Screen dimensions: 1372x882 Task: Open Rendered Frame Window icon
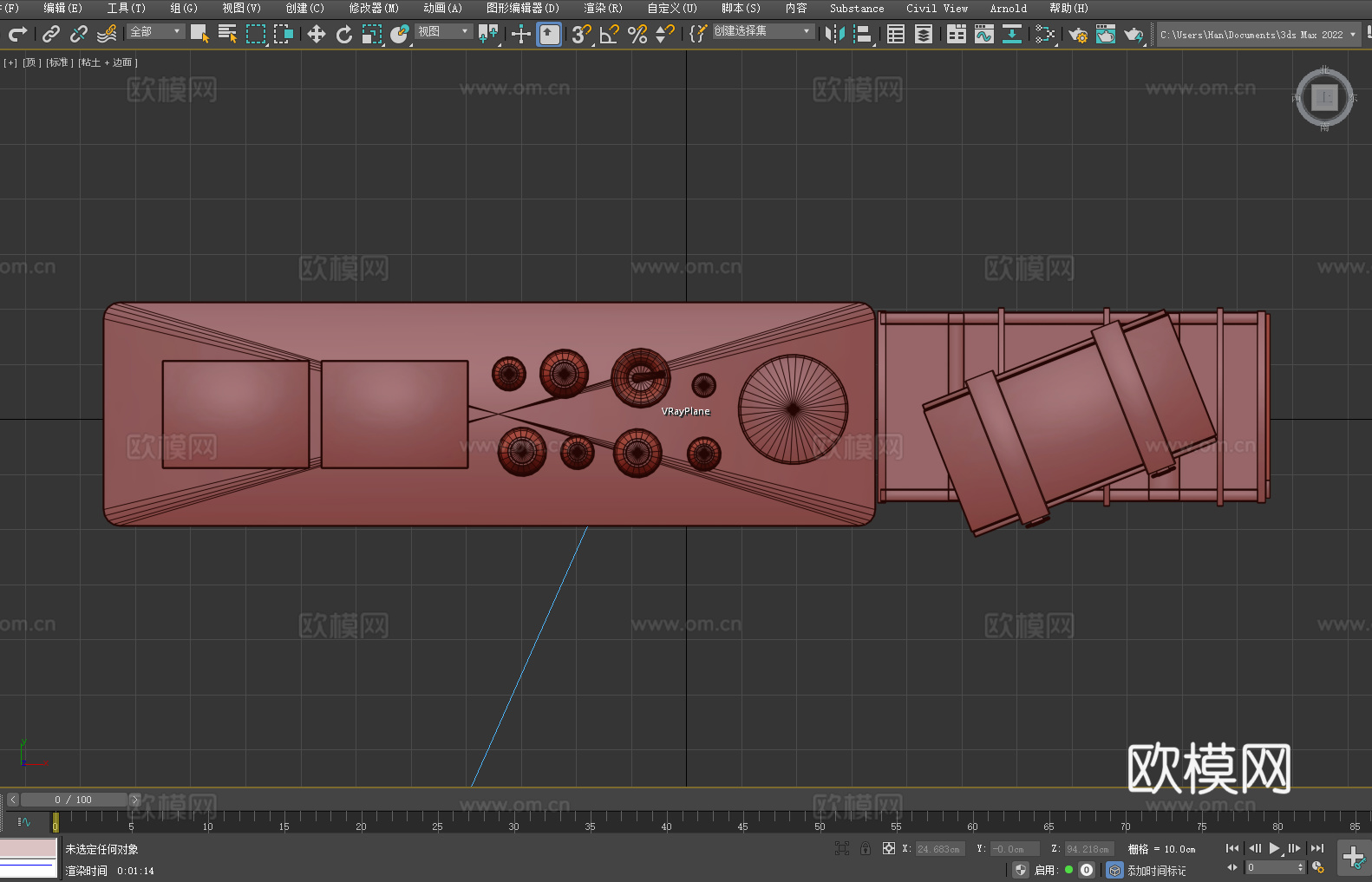pos(1106,34)
